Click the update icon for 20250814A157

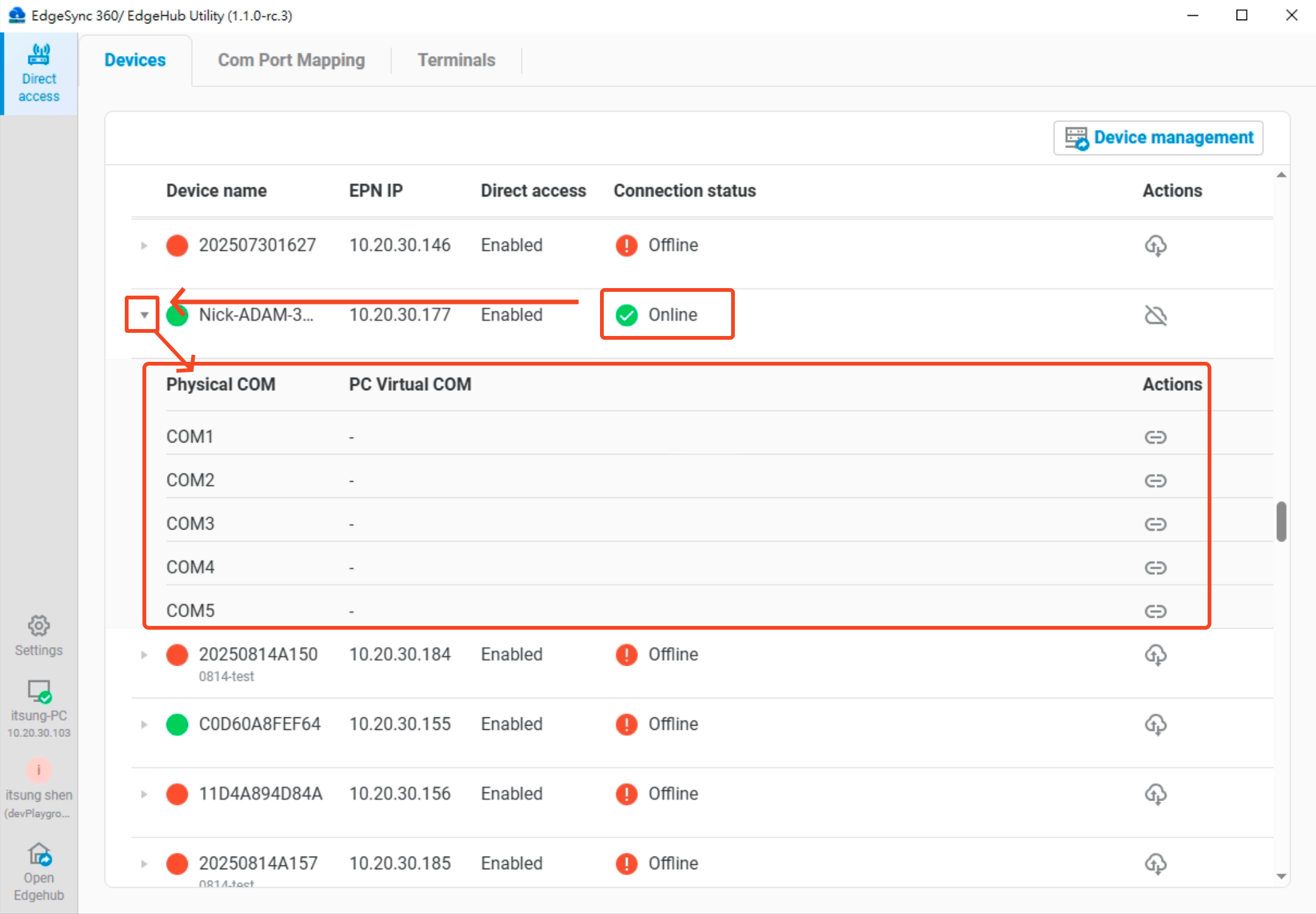1157,864
